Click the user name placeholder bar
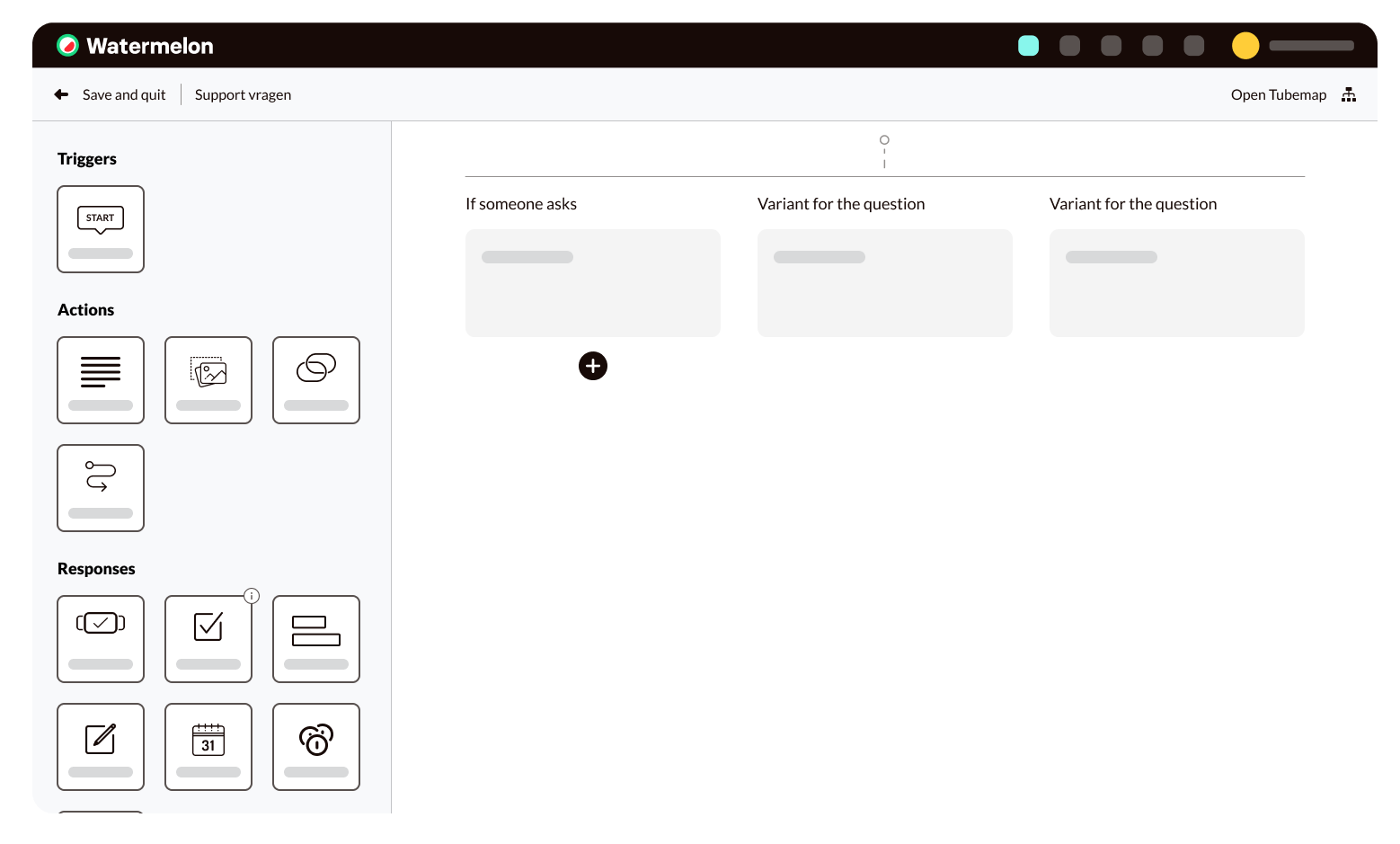Image resolution: width=1400 pixels, height=844 pixels. (1311, 46)
